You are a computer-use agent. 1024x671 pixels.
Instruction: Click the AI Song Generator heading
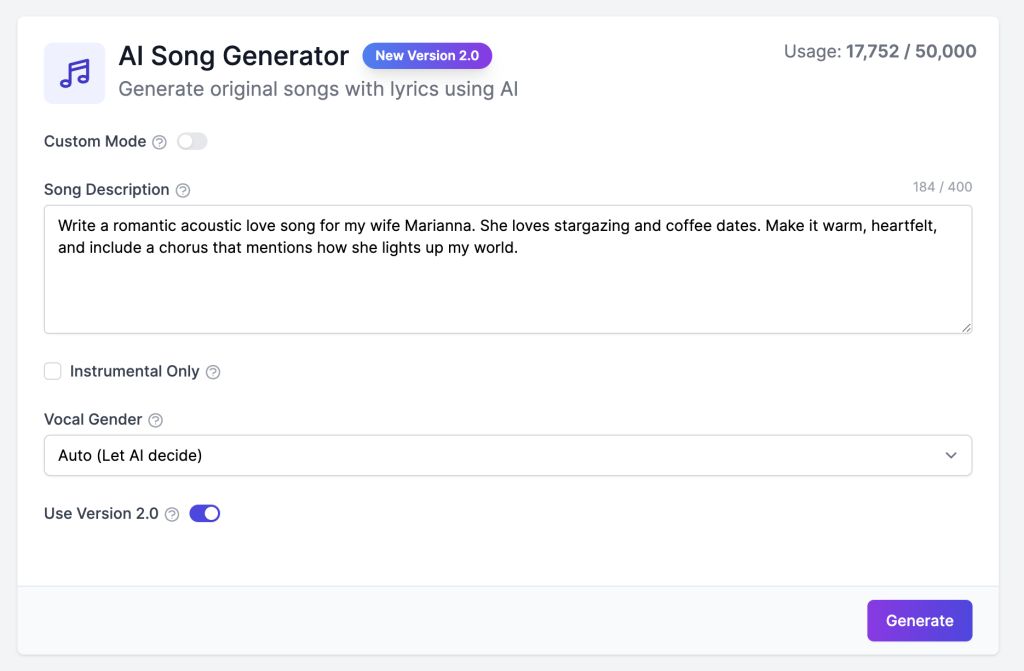coord(234,56)
